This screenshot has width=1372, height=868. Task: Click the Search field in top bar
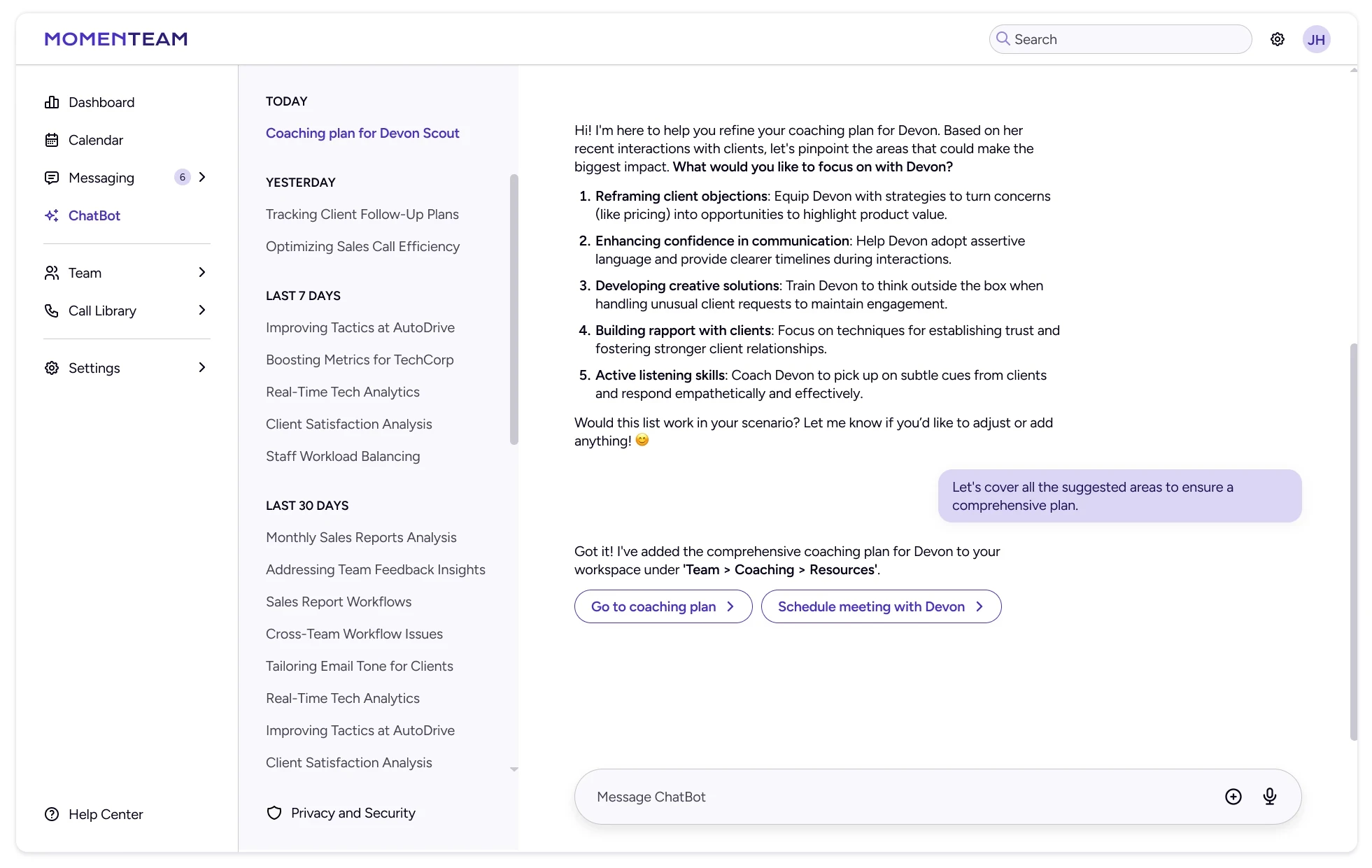pyautogui.click(x=1126, y=39)
